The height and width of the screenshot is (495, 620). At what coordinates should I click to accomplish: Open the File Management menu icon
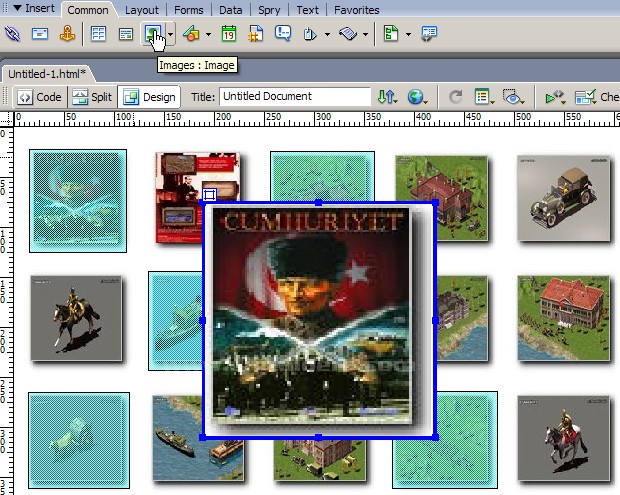387,97
